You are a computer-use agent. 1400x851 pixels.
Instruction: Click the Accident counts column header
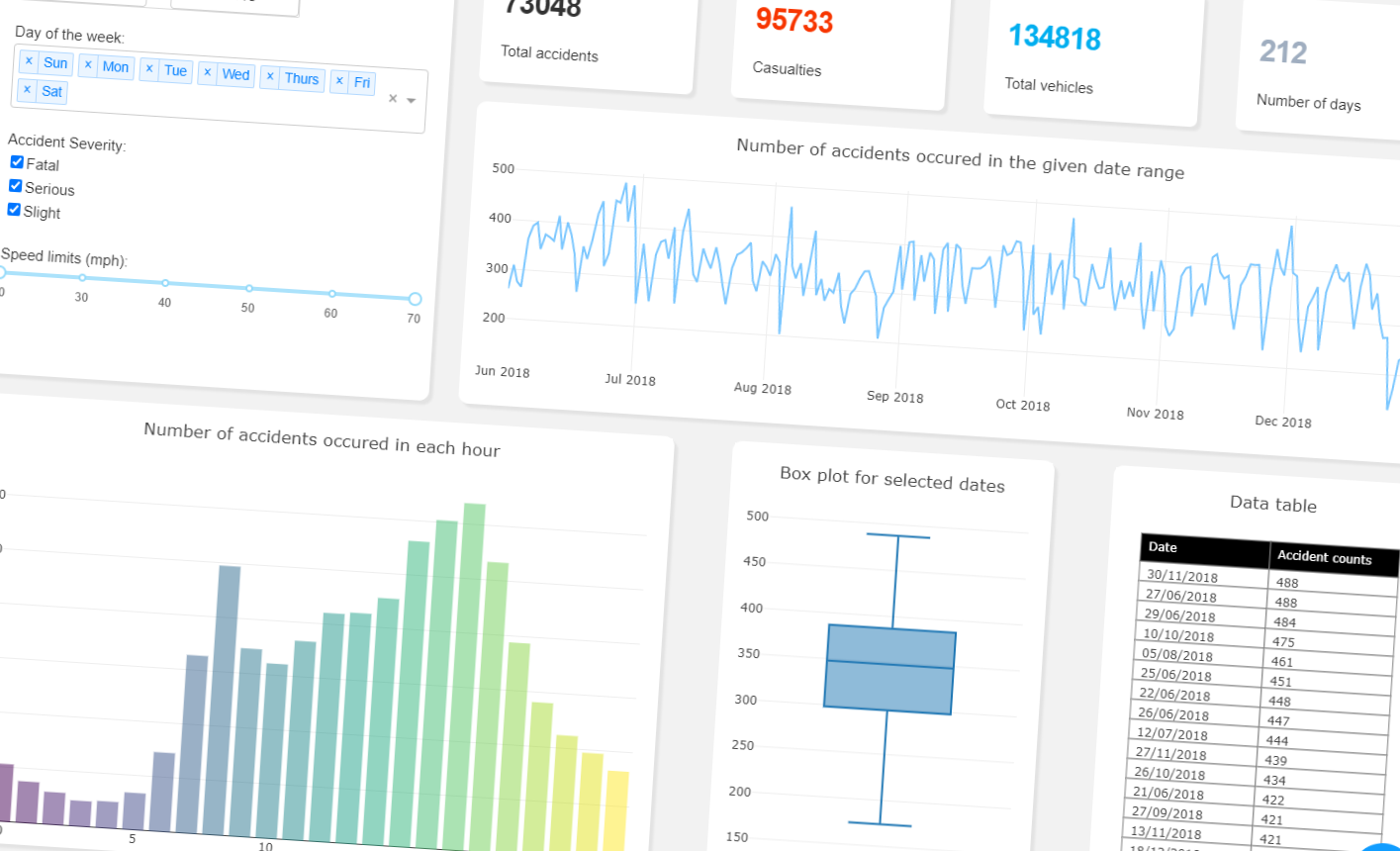pos(1326,557)
